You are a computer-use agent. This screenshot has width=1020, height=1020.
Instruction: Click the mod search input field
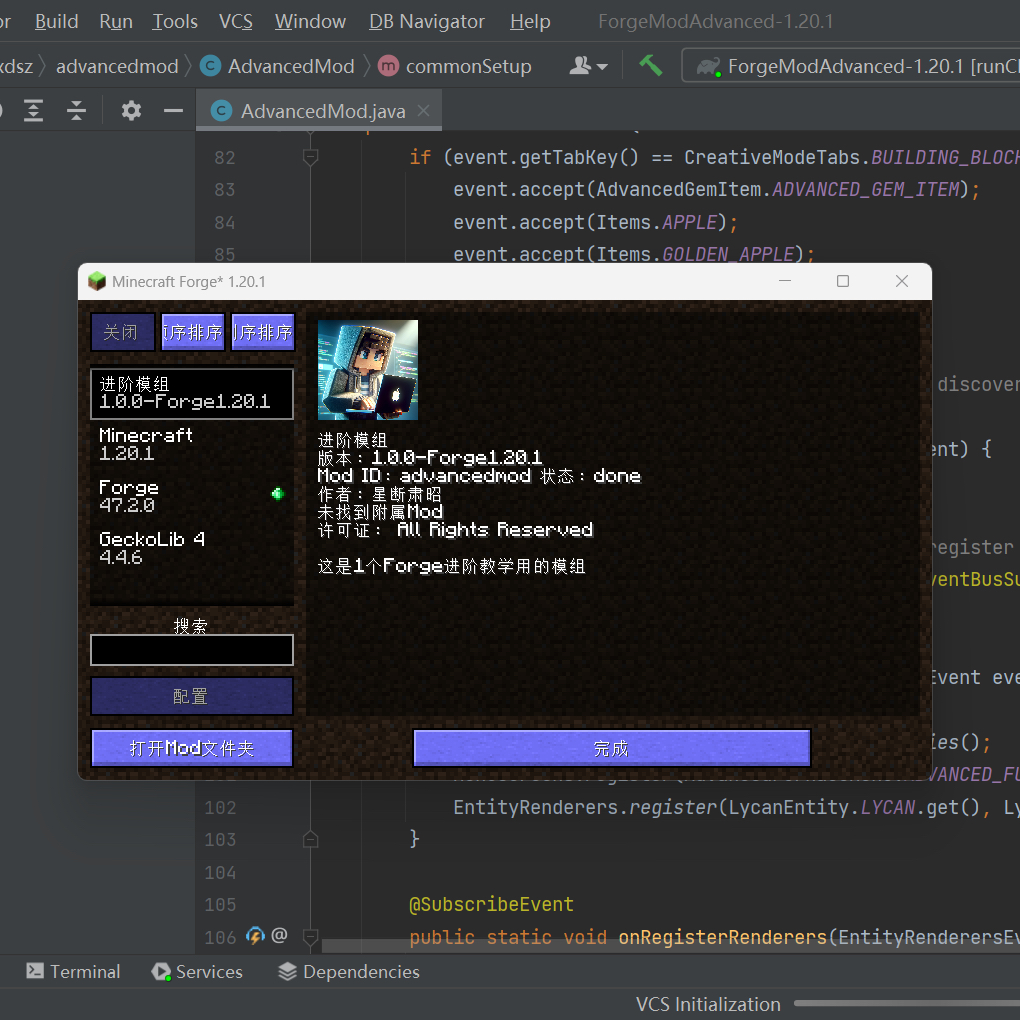192,650
